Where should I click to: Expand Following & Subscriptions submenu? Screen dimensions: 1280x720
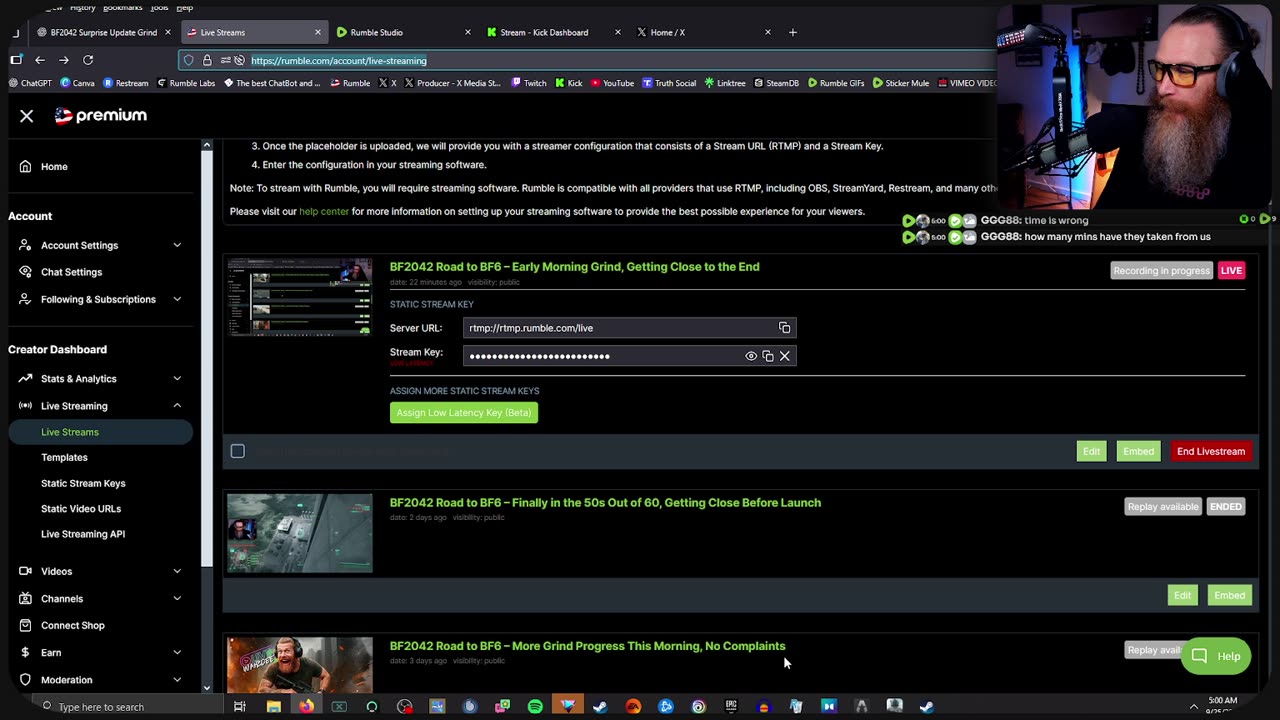177,299
